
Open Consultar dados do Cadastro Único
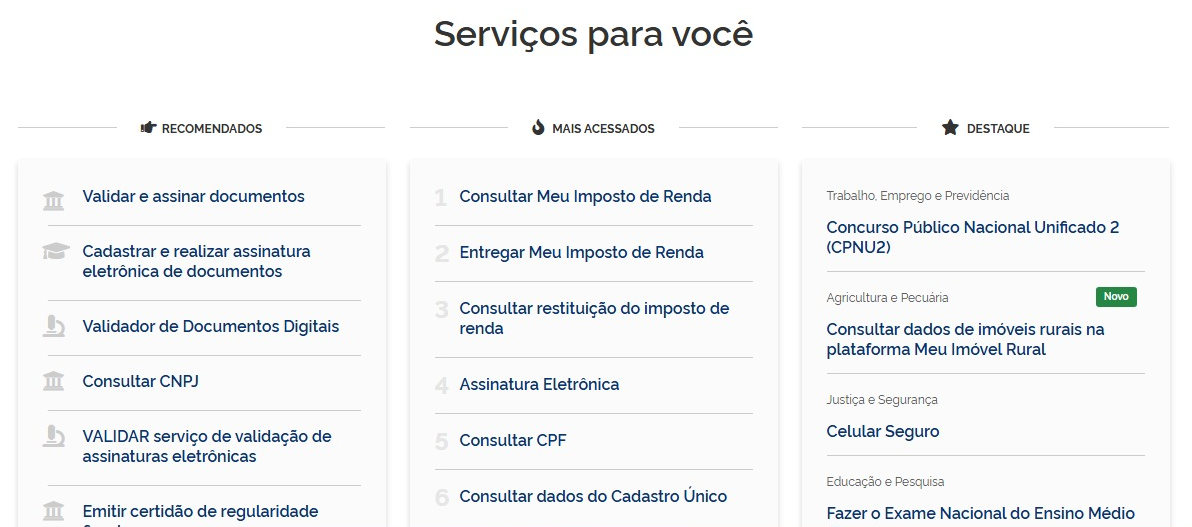pyautogui.click(x=593, y=497)
